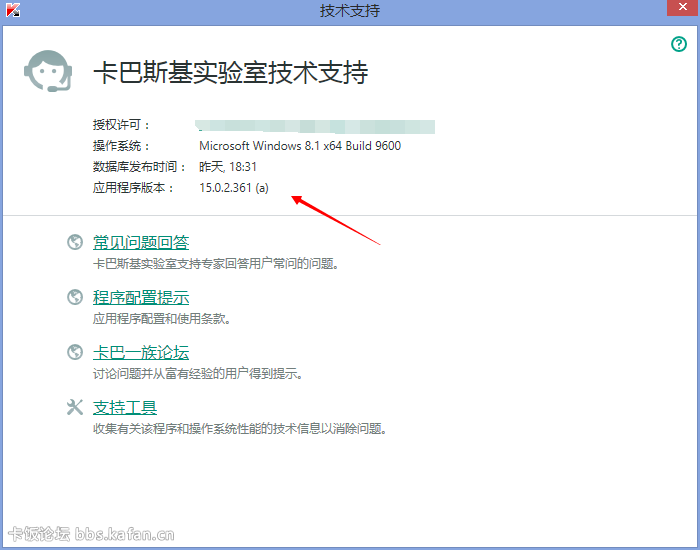Click the globe icon beside 程序配置提示
Viewport: 700px width, 550px height.
[75, 297]
